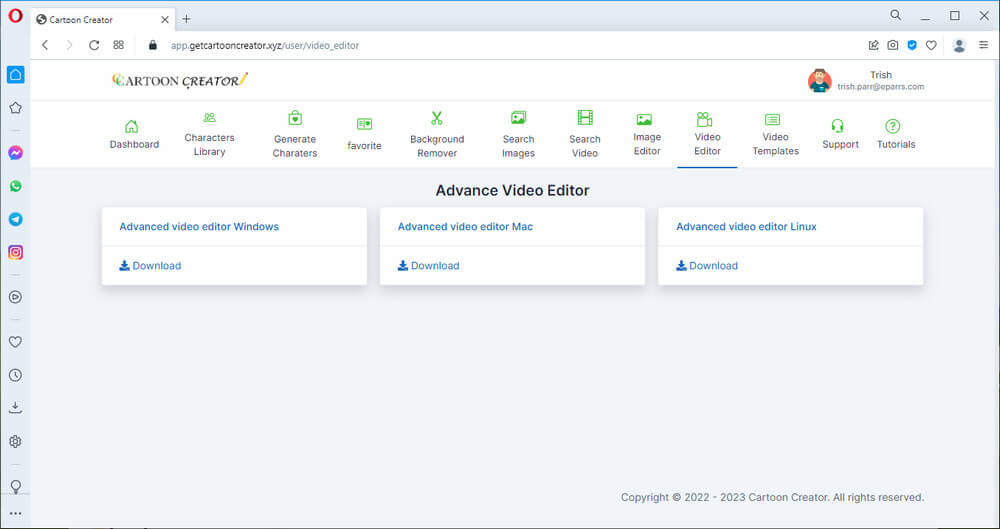The width and height of the screenshot is (1000, 529).
Task: Click the ad blocker shield icon
Action: point(912,45)
